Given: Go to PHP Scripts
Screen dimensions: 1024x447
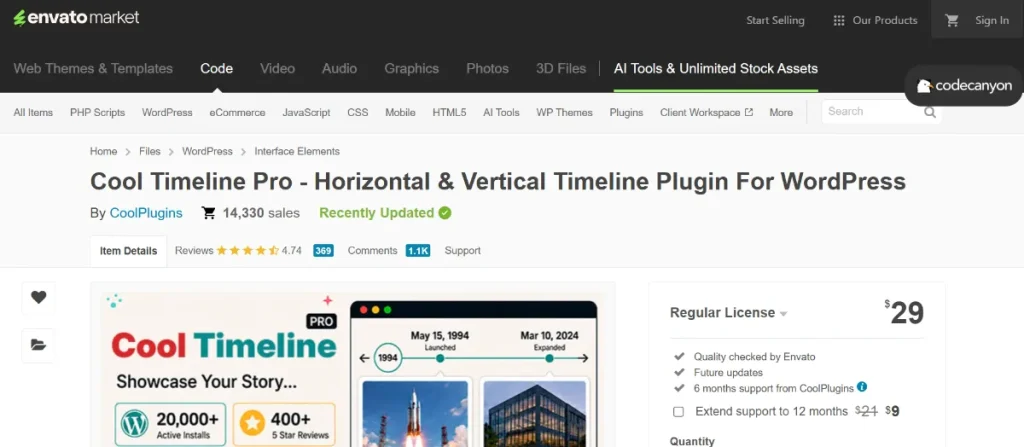Looking at the screenshot, I should [x=97, y=112].
